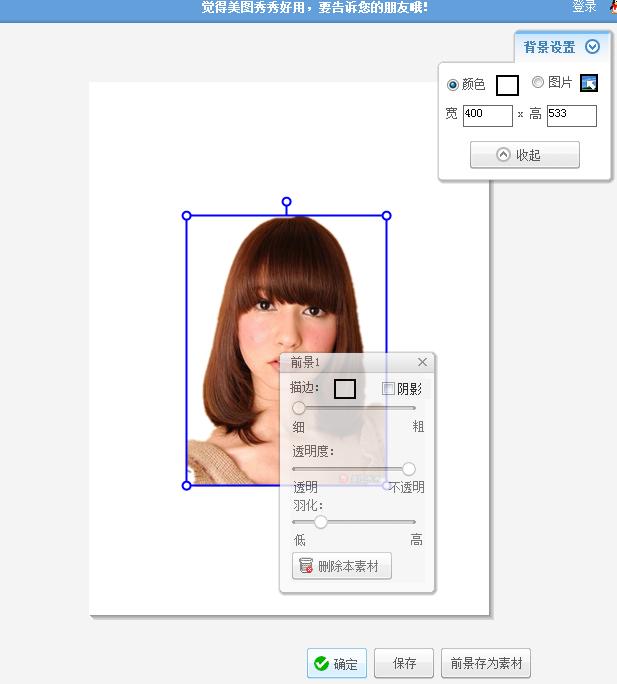The height and width of the screenshot is (684, 617).
Task: Enable the 阴影 shadow checkbox
Action: [x=389, y=389]
